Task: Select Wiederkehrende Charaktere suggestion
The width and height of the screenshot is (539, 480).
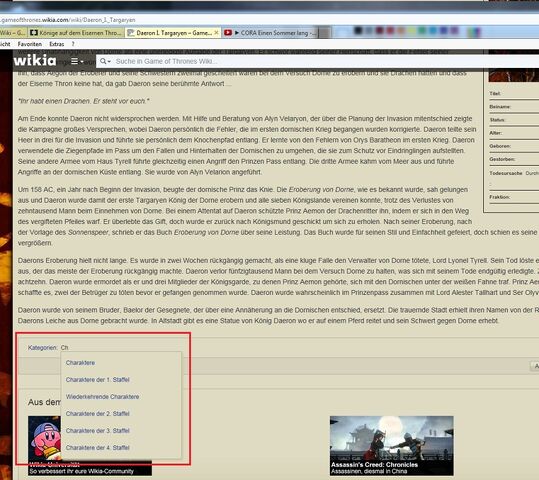Action: coord(102,397)
